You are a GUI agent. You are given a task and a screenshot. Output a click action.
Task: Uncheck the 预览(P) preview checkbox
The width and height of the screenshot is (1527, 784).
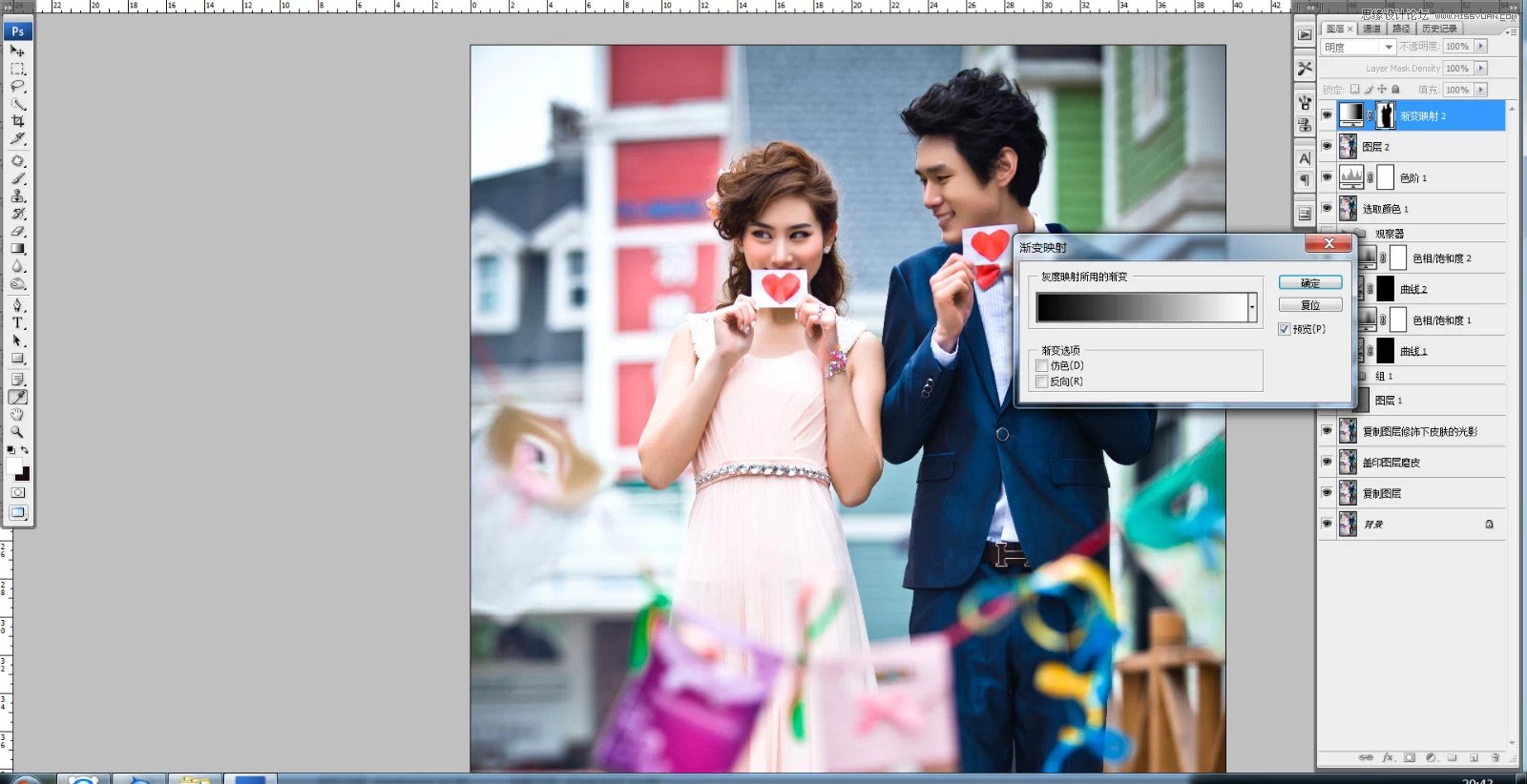point(1285,329)
